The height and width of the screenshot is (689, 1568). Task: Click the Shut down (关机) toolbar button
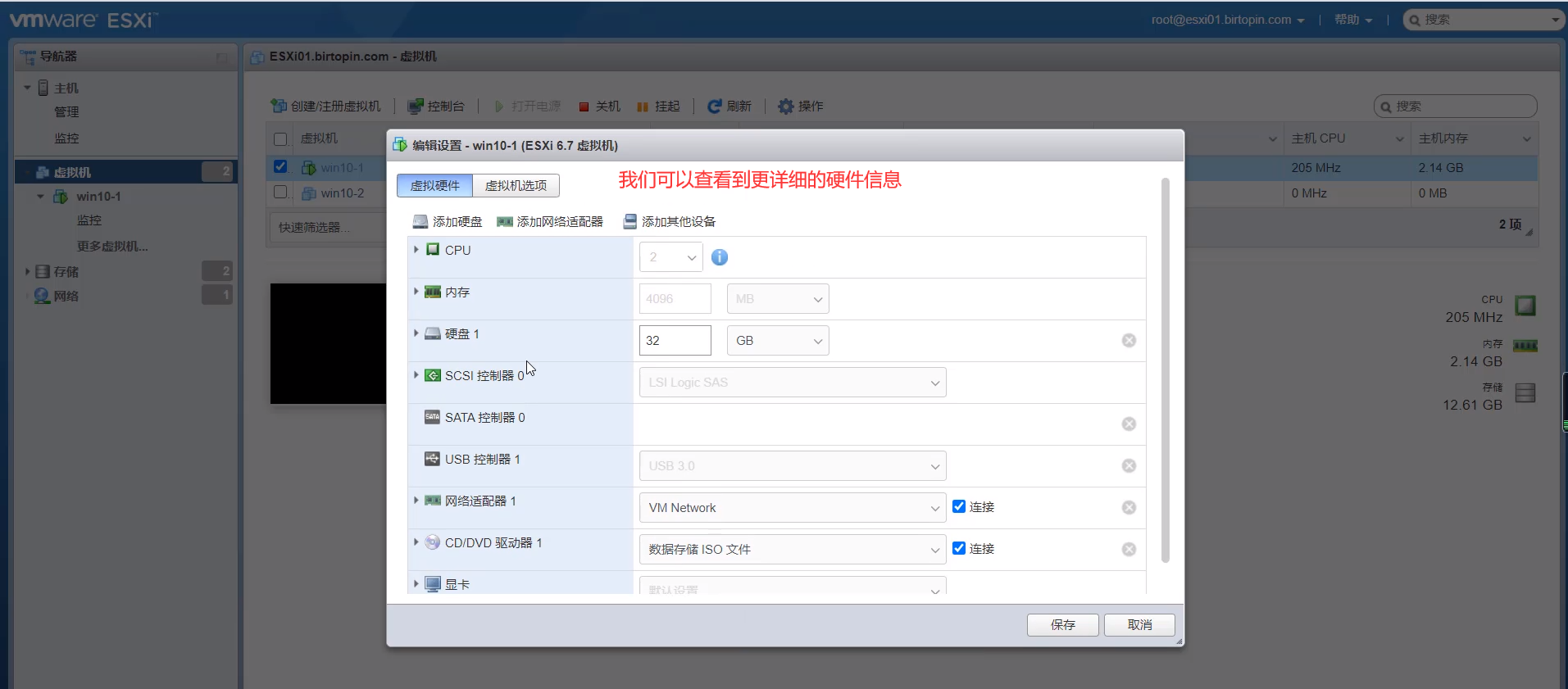(599, 107)
